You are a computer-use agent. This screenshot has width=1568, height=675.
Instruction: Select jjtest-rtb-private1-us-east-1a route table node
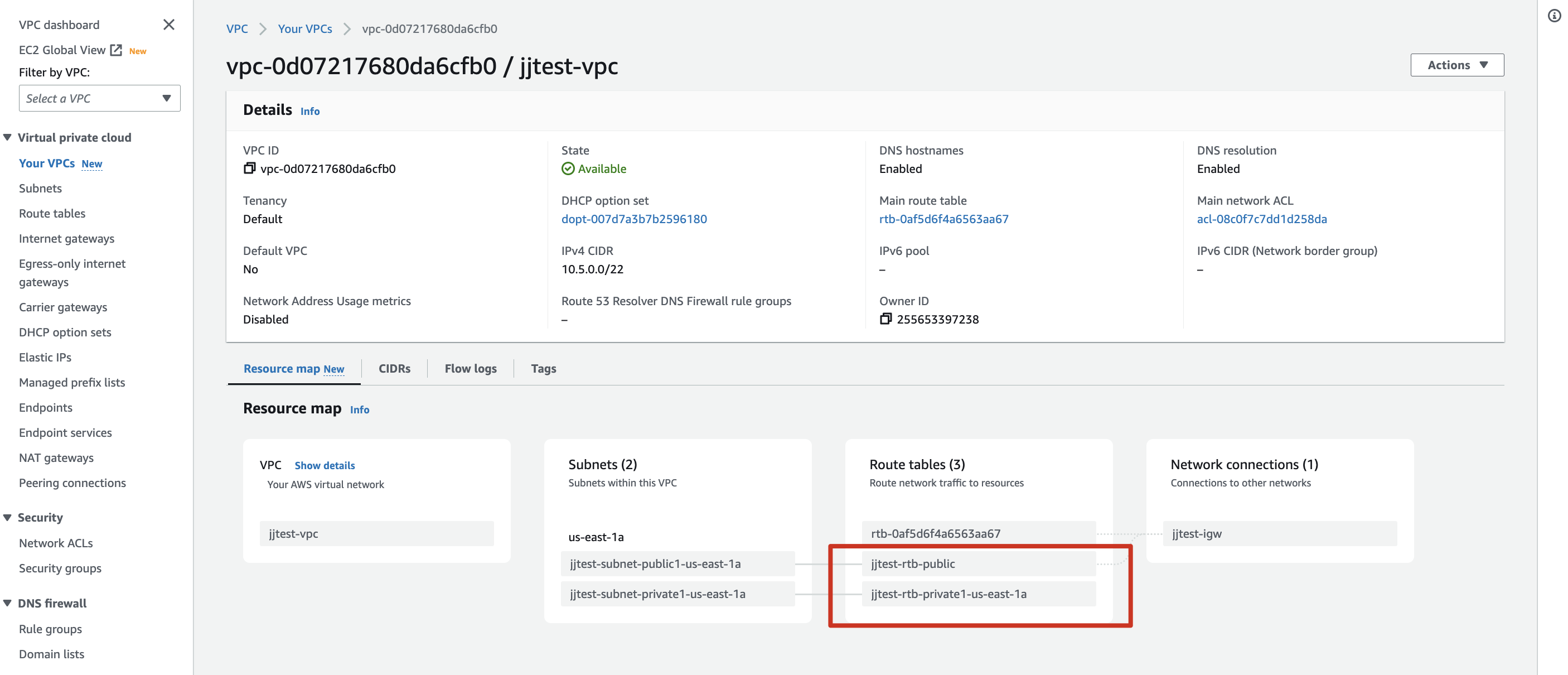point(979,594)
